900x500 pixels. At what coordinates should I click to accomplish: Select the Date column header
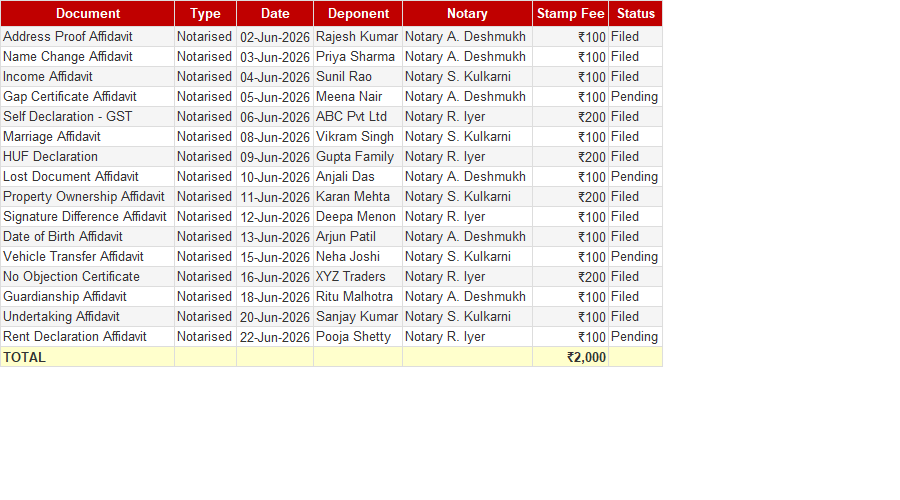click(275, 14)
